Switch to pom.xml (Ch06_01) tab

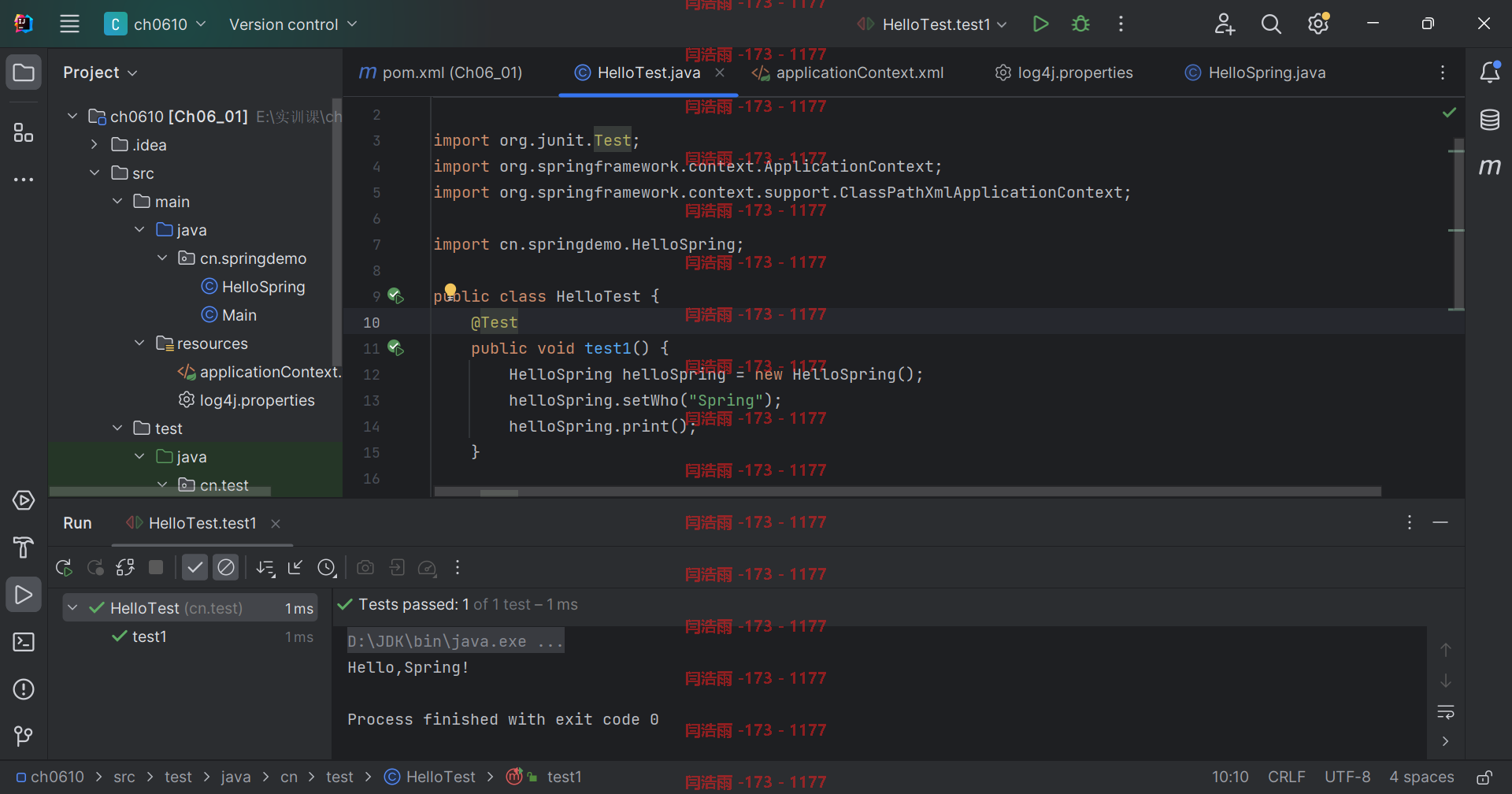440,72
